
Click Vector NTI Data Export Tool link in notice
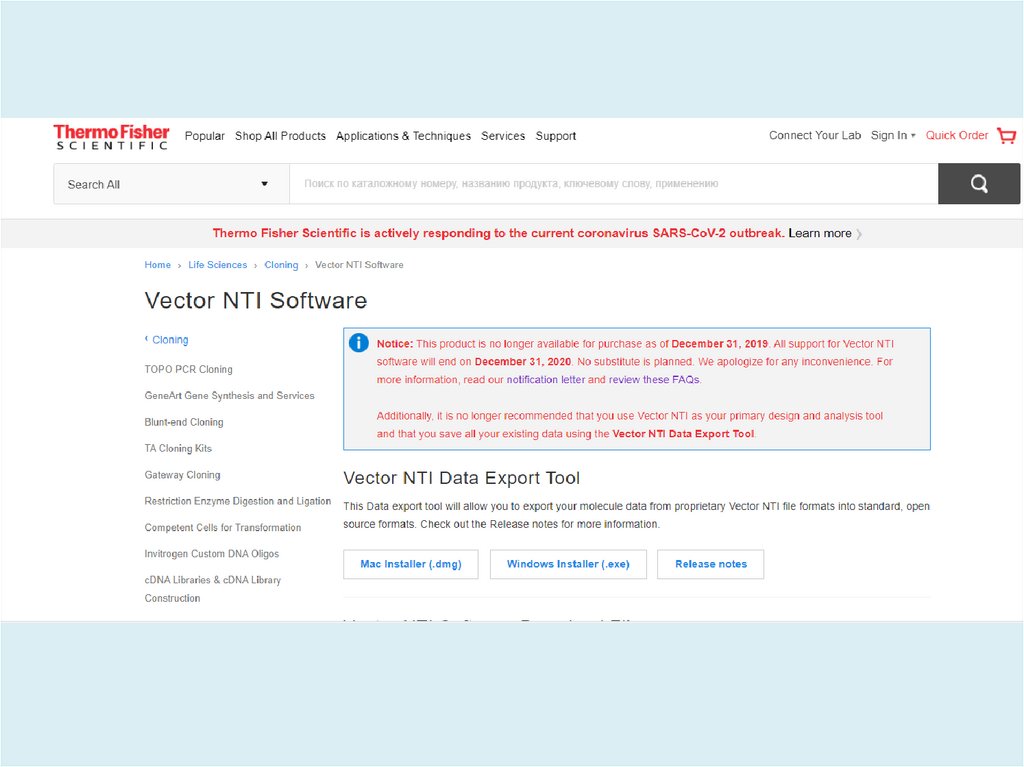tap(683, 434)
